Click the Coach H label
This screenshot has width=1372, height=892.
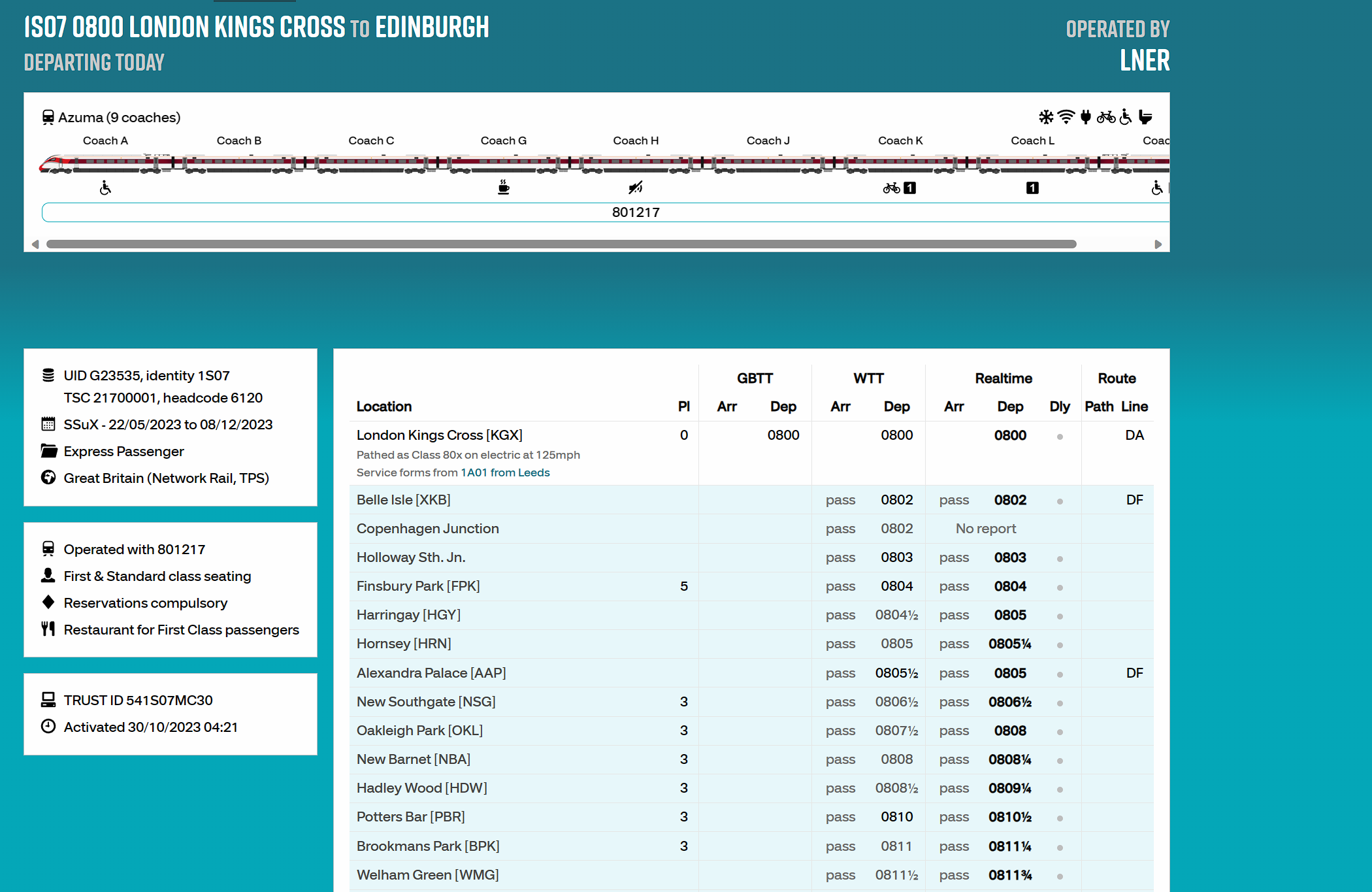click(x=636, y=140)
